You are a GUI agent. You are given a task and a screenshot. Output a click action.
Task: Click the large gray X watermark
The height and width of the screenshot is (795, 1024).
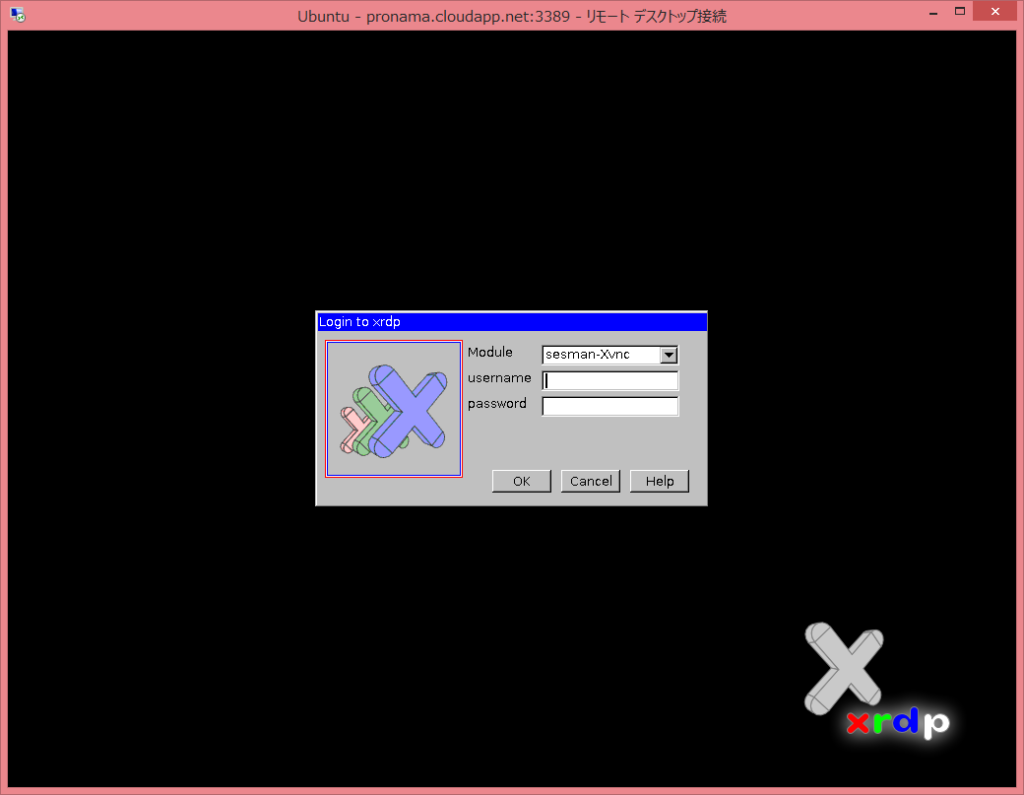click(x=843, y=665)
